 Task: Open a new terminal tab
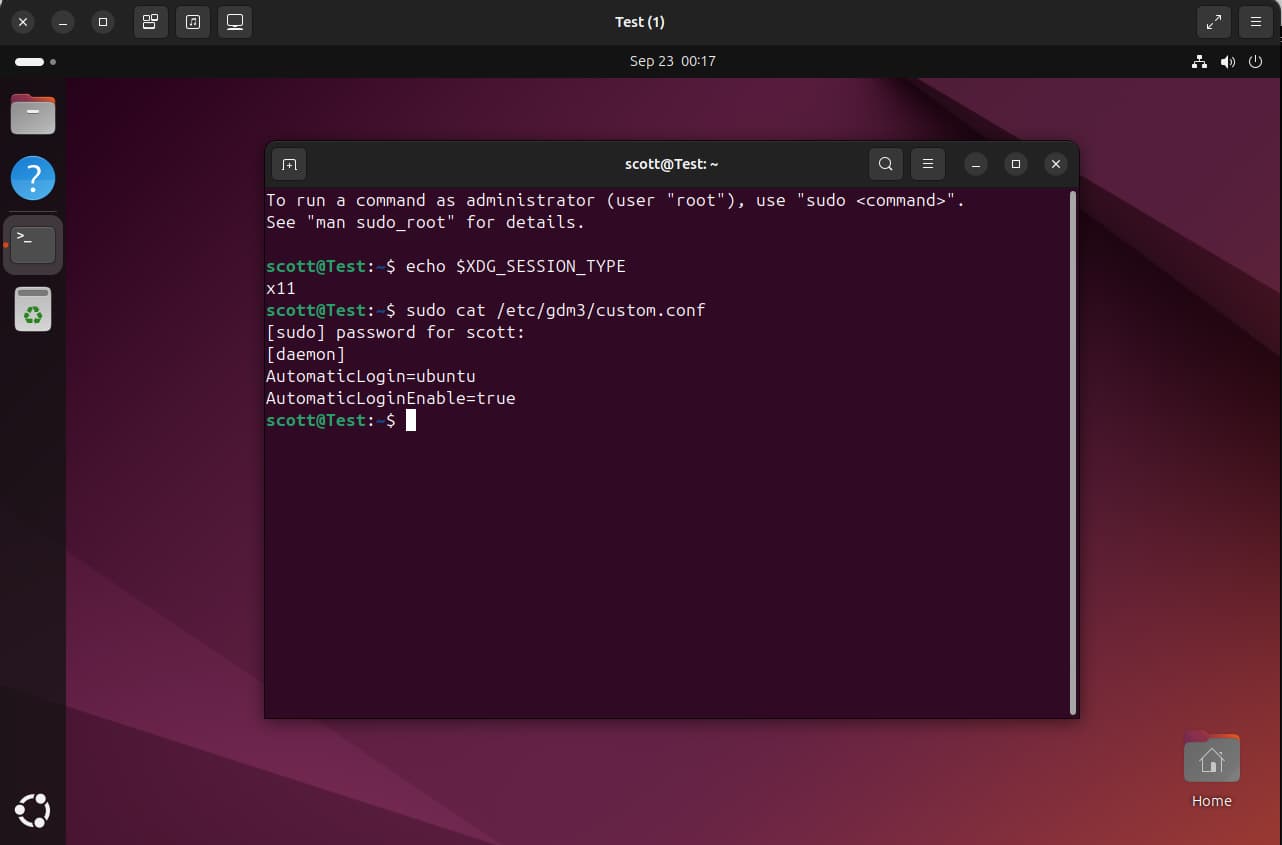coord(289,164)
